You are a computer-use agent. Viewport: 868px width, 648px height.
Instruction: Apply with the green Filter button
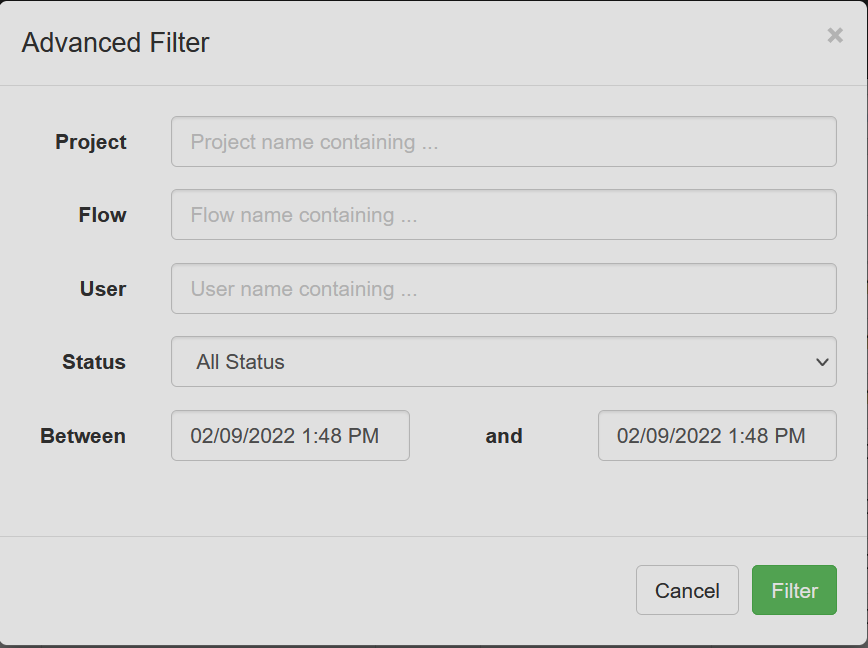click(794, 591)
